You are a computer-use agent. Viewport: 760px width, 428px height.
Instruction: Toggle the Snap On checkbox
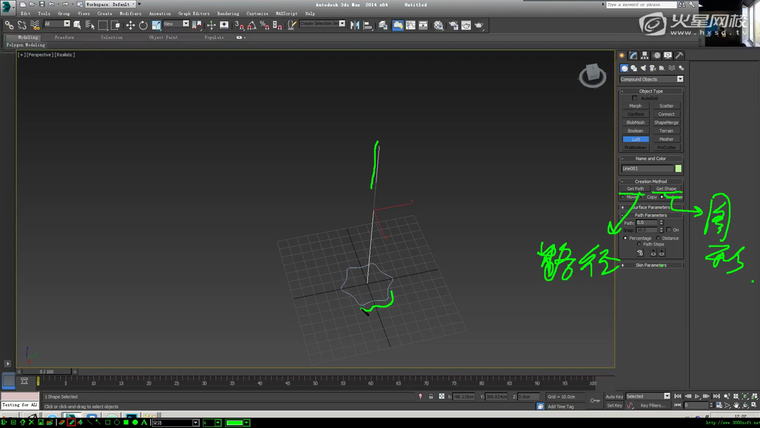(668, 230)
